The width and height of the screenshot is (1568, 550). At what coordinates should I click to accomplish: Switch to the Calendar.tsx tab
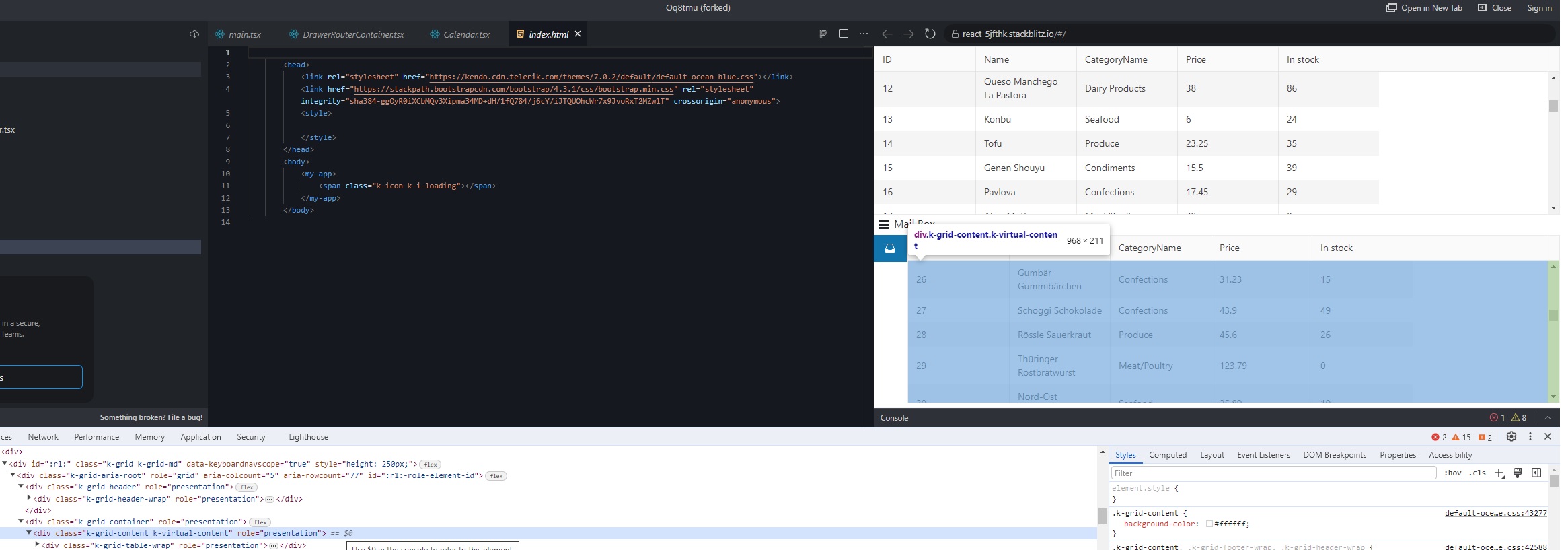click(x=466, y=34)
